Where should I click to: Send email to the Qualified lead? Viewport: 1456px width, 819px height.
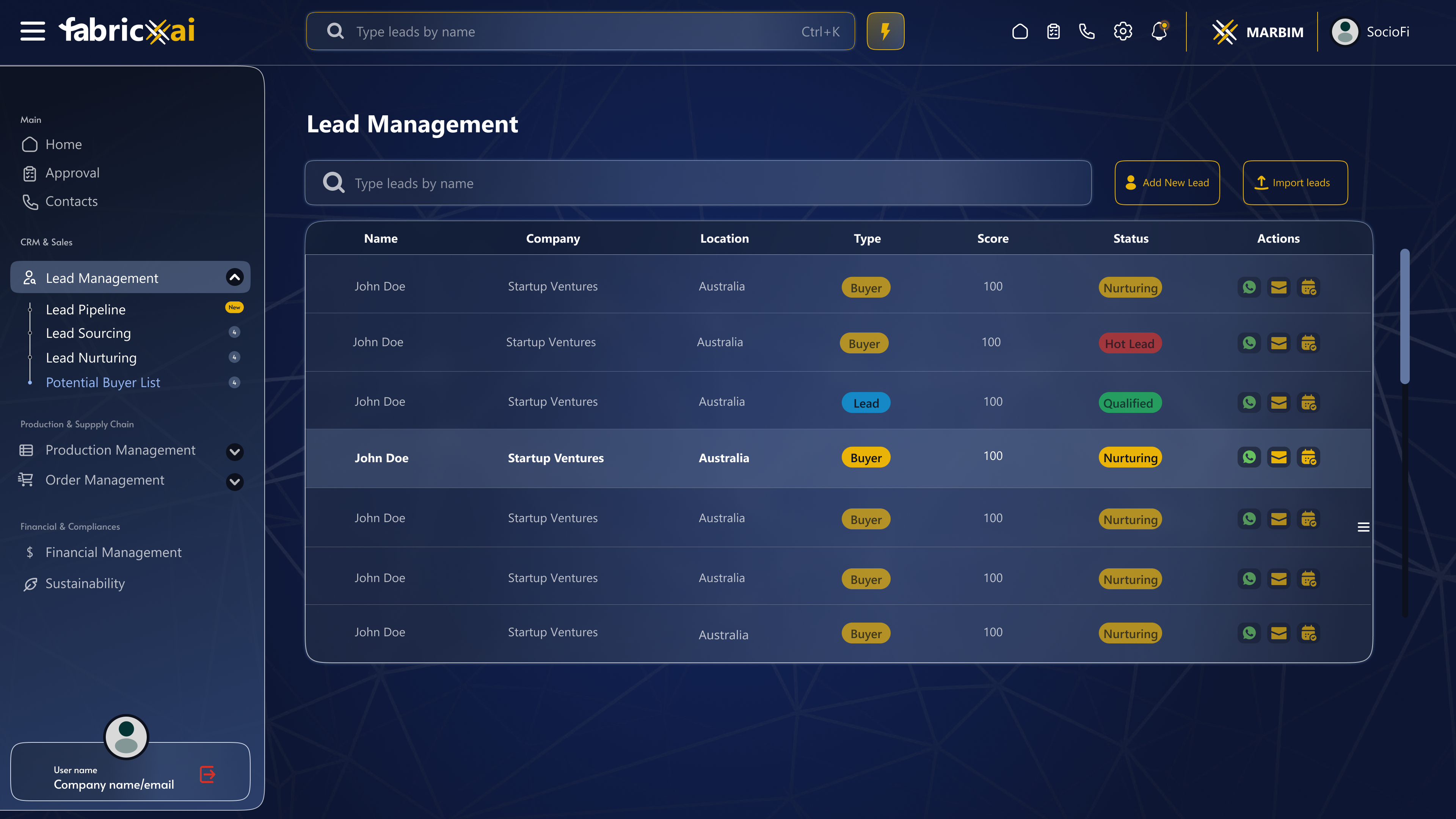(x=1279, y=402)
